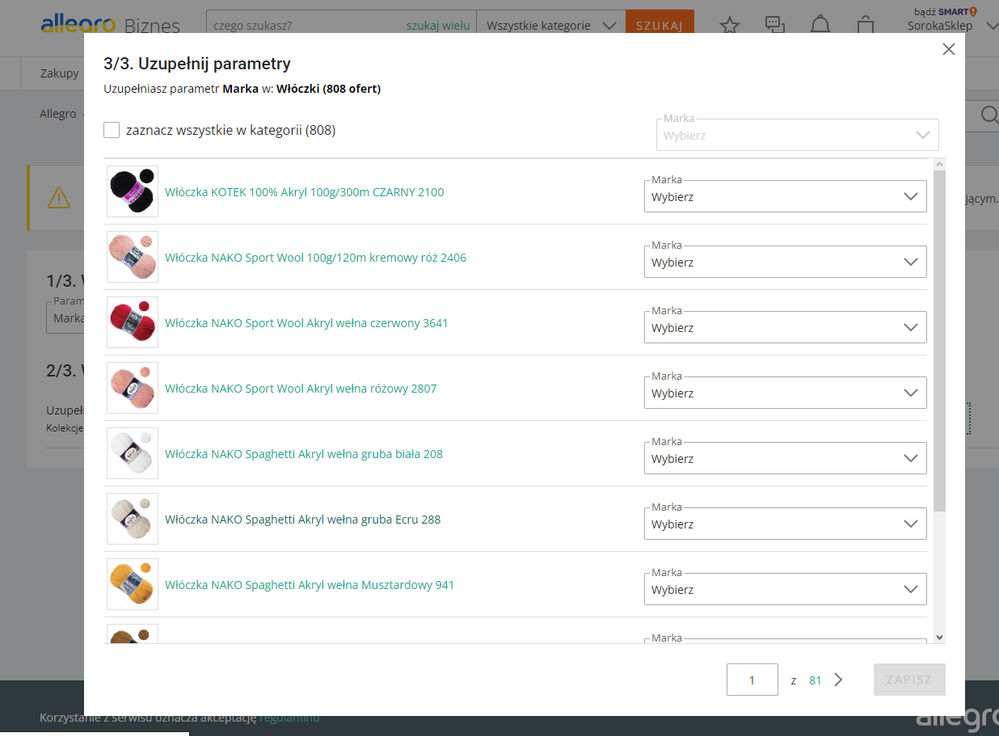The height and width of the screenshot is (736, 999).
Task: Click black KOTEK yarn thumbnail
Action: coord(133,191)
